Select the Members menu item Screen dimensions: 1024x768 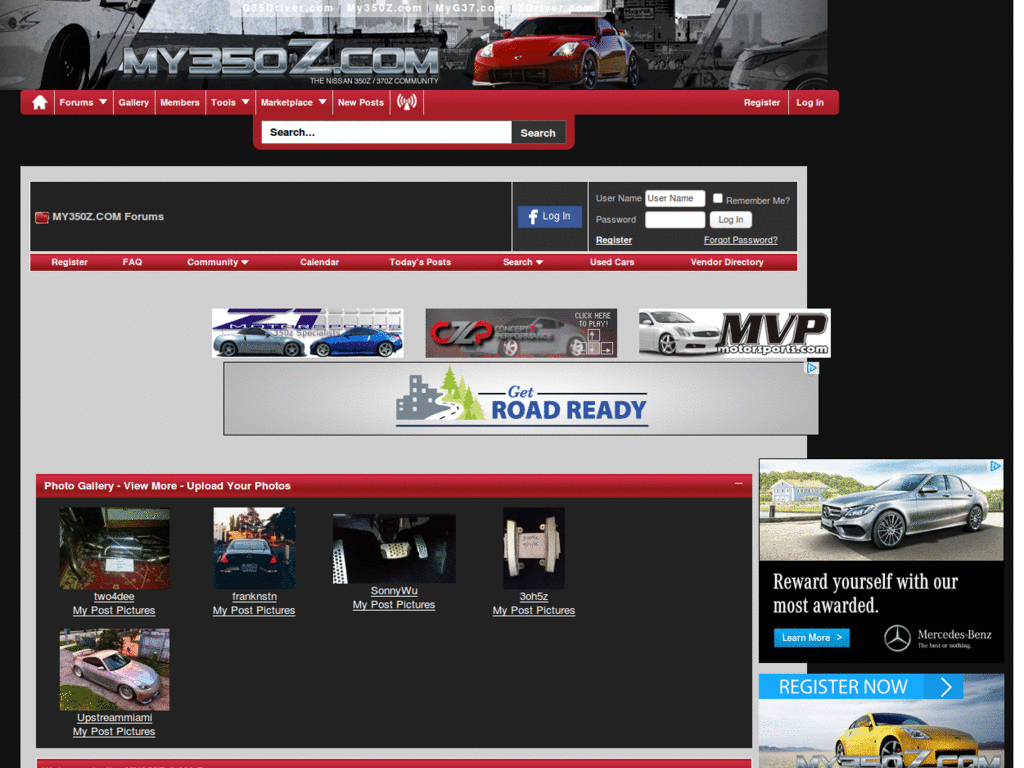tap(179, 102)
